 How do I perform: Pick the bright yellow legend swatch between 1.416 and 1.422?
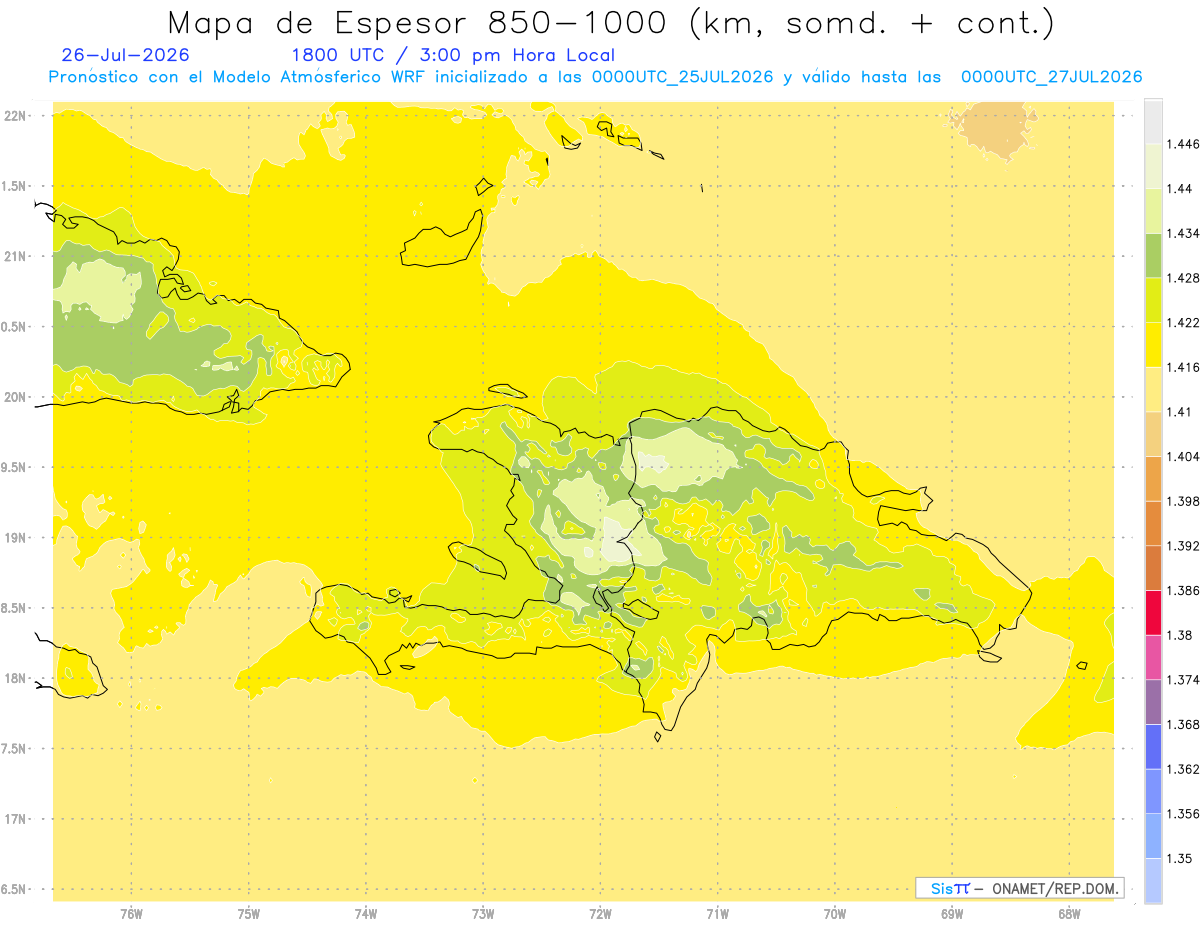pyautogui.click(x=1153, y=344)
